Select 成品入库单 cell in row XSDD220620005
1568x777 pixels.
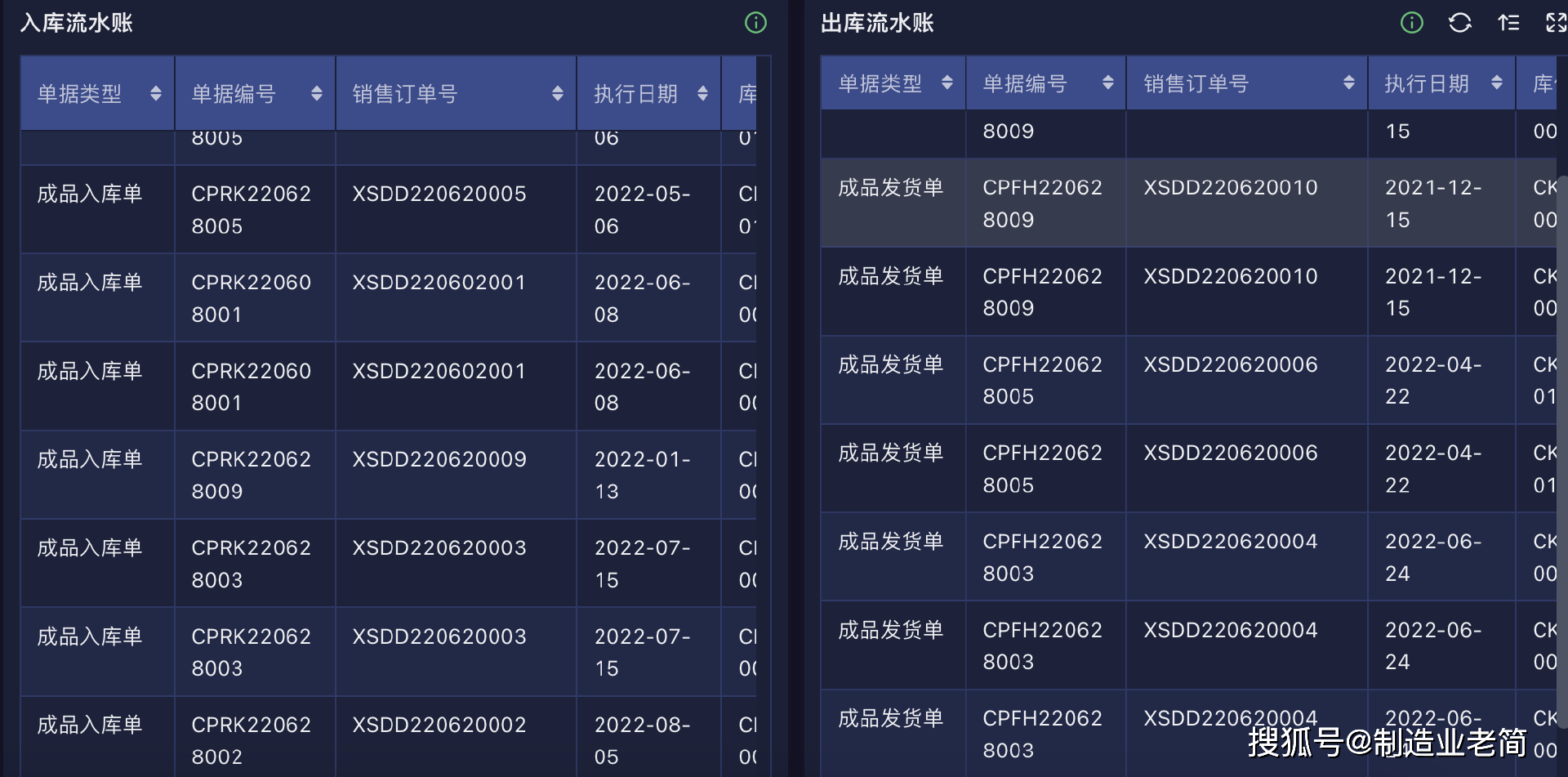point(97,209)
